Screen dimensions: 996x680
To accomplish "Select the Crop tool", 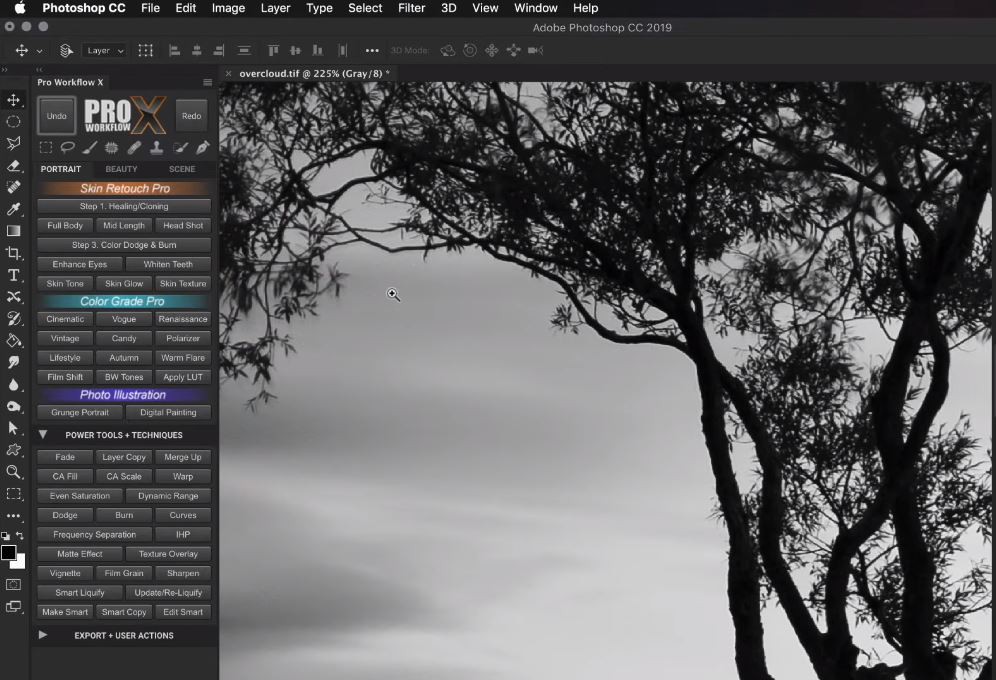I will [x=14, y=253].
